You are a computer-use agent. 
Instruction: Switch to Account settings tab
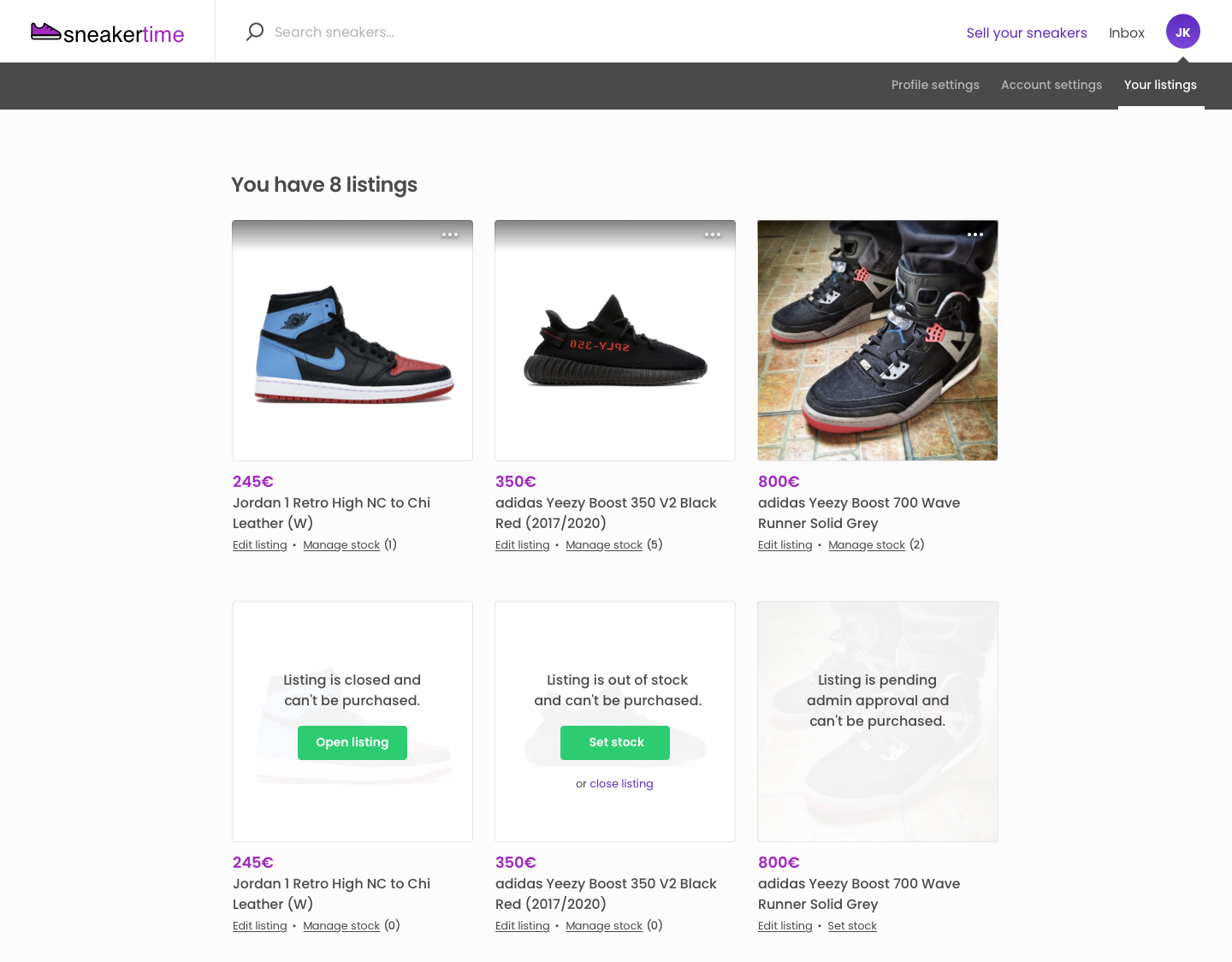tap(1051, 85)
